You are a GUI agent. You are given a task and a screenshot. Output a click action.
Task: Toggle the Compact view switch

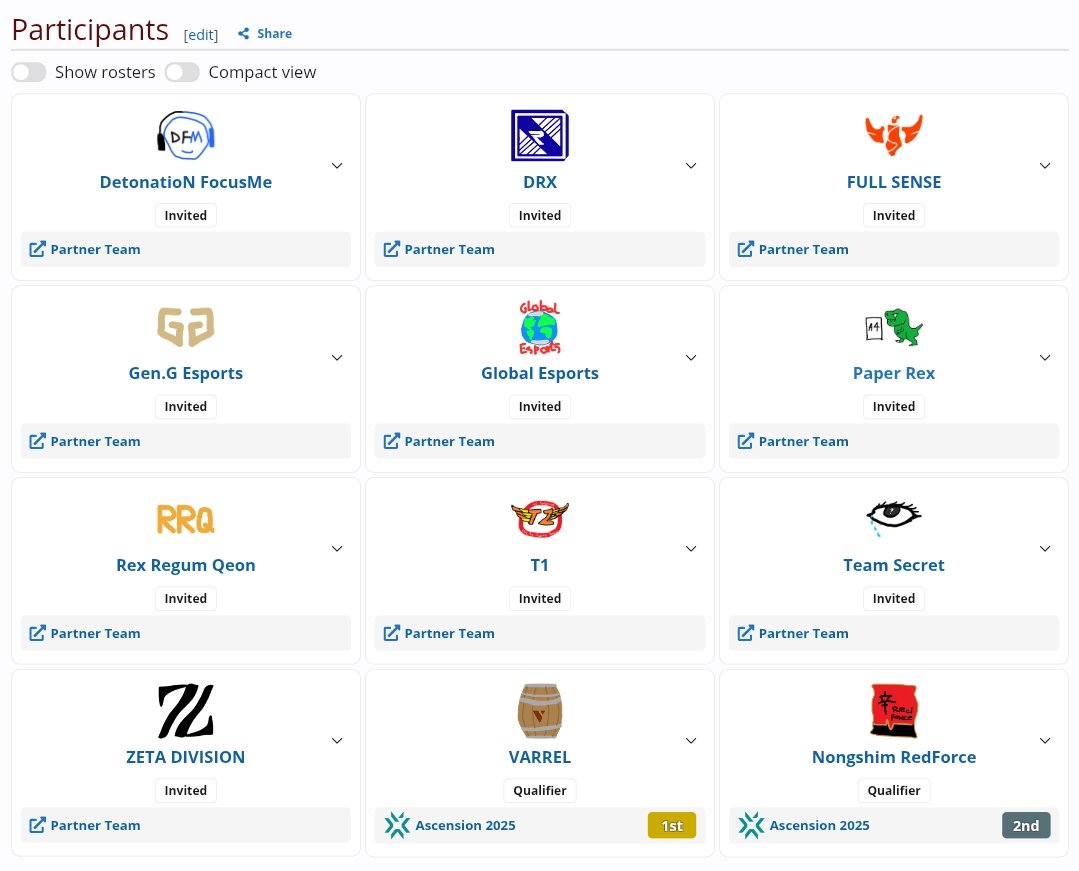(x=182, y=72)
